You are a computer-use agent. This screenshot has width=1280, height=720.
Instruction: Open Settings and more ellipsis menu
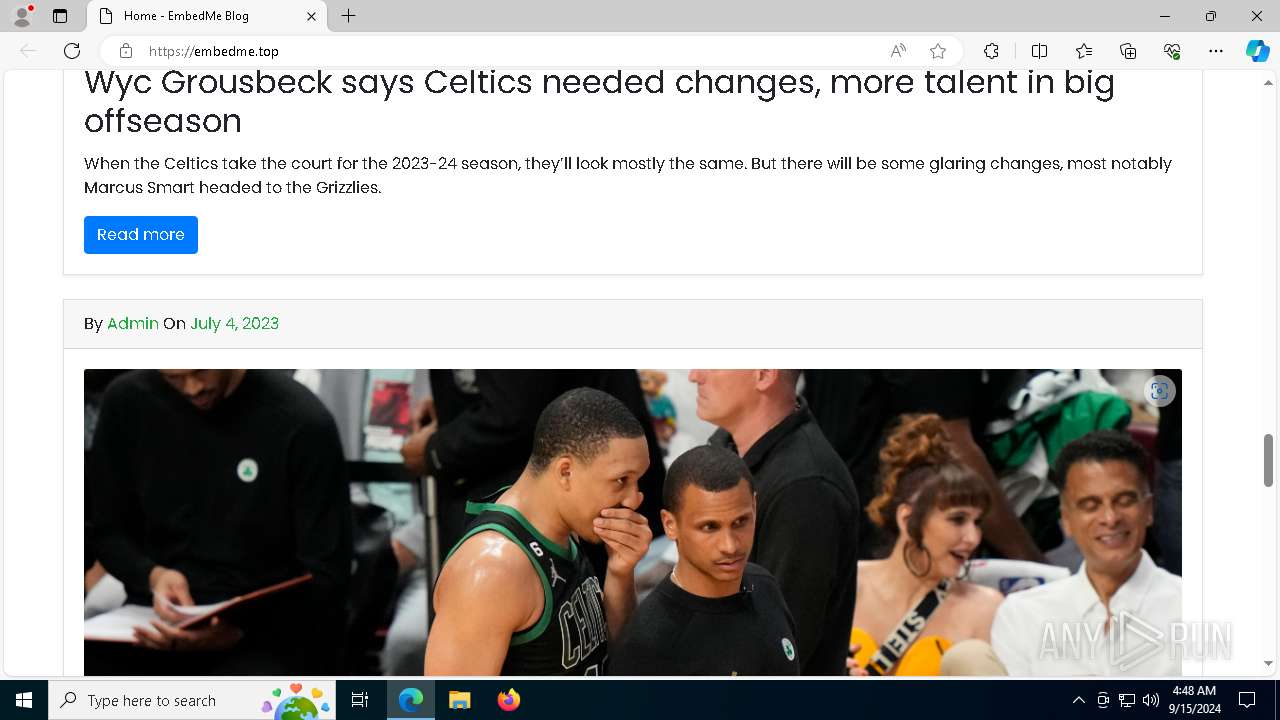[1216, 51]
